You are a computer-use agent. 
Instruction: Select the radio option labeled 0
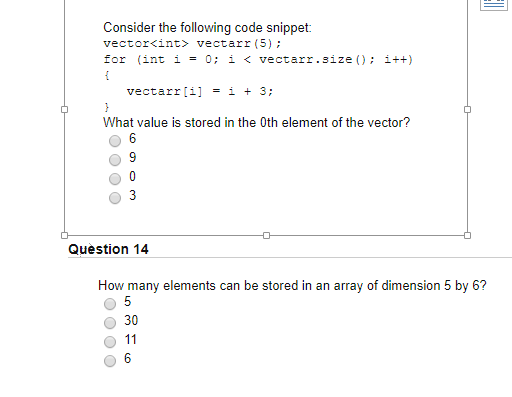point(115,179)
